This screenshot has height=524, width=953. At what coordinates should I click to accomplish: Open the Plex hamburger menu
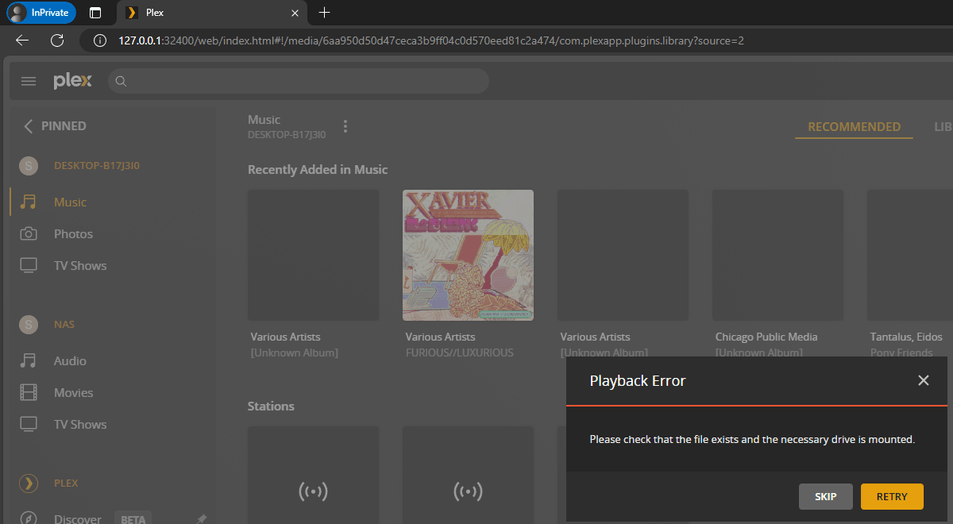[x=29, y=81]
